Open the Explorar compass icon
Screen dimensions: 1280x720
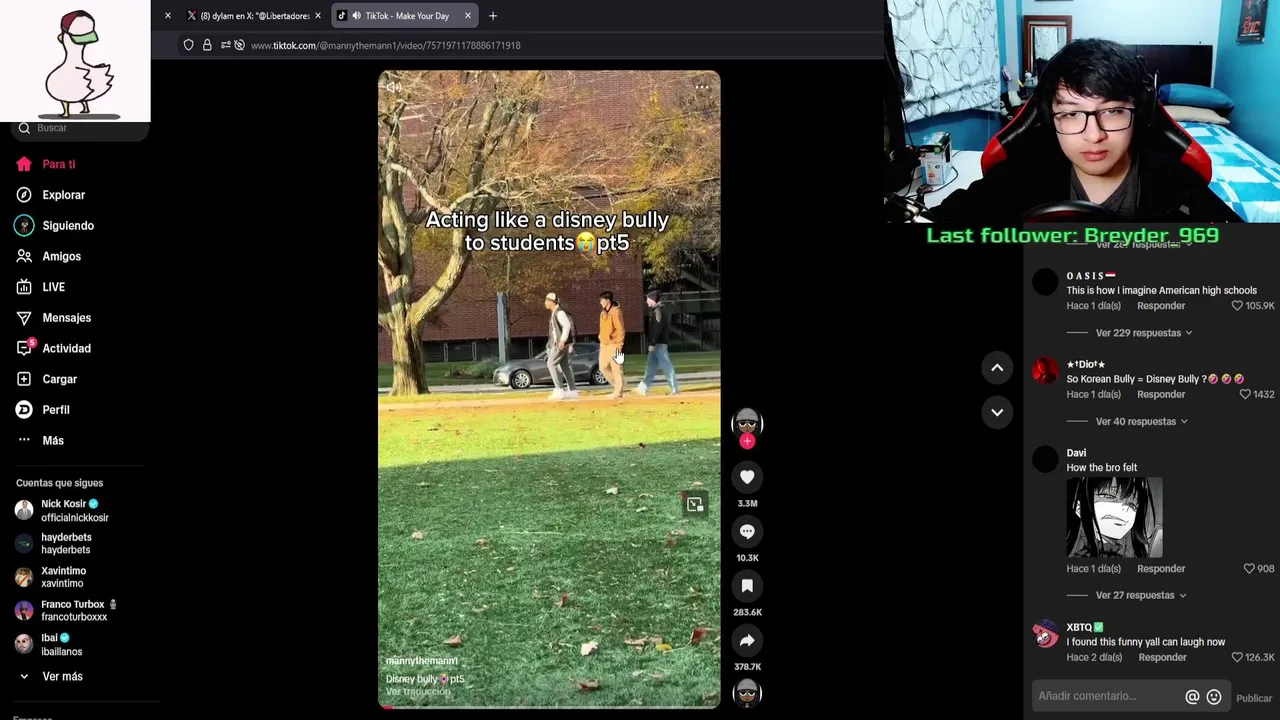(x=24, y=195)
